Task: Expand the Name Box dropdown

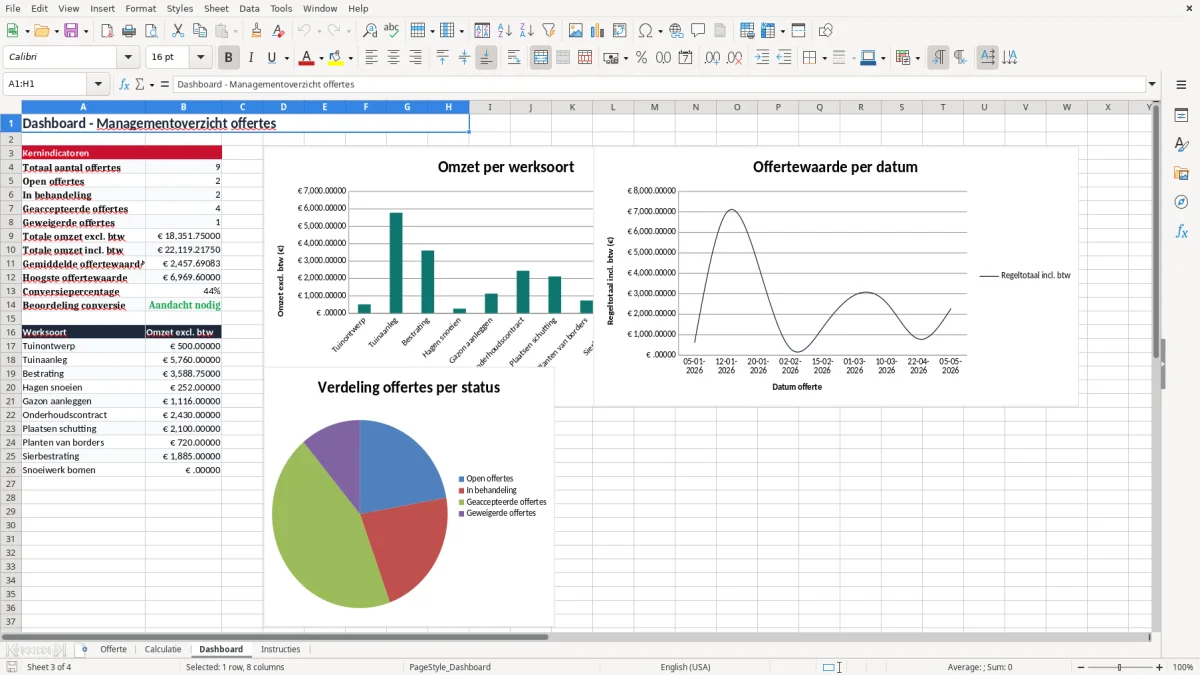Action: 98,85
